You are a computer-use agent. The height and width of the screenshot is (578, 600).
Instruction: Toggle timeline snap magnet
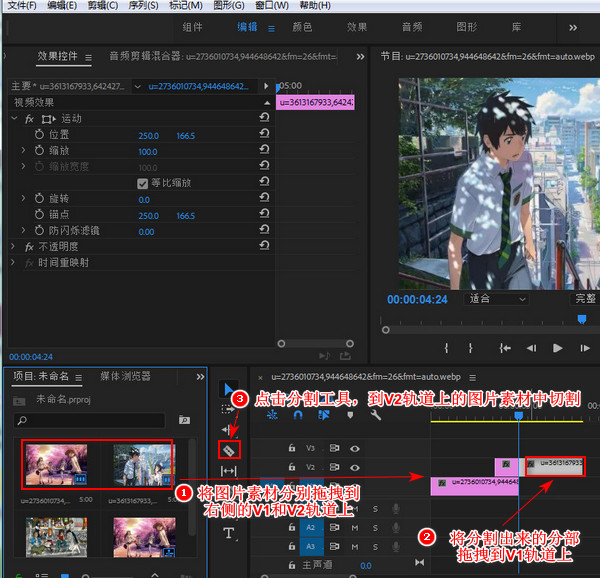[298, 415]
